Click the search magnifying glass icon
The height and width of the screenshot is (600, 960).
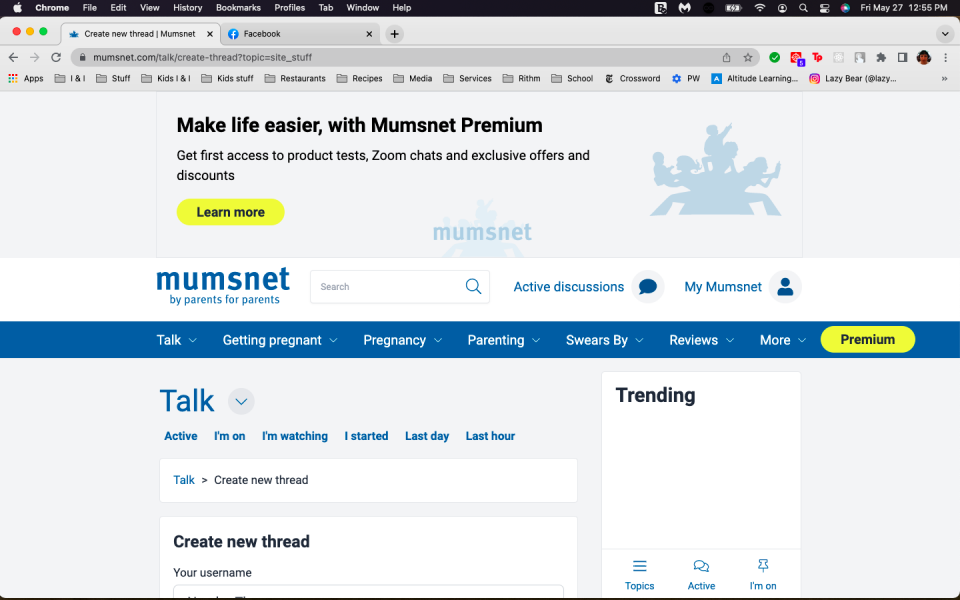pos(473,287)
